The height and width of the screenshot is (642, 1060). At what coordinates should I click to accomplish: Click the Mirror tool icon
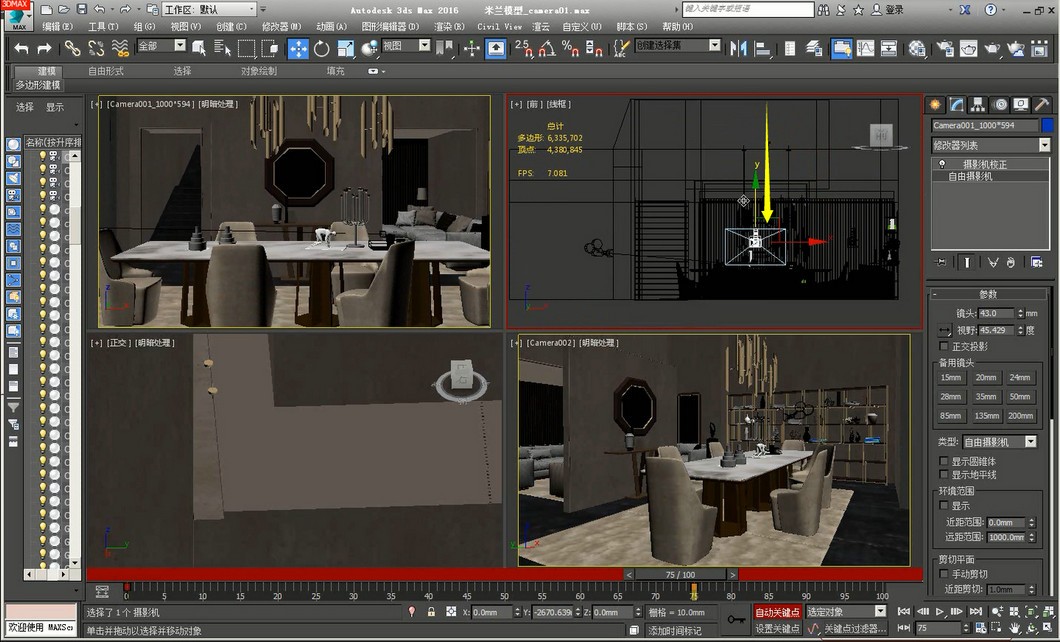pyautogui.click(x=737, y=48)
